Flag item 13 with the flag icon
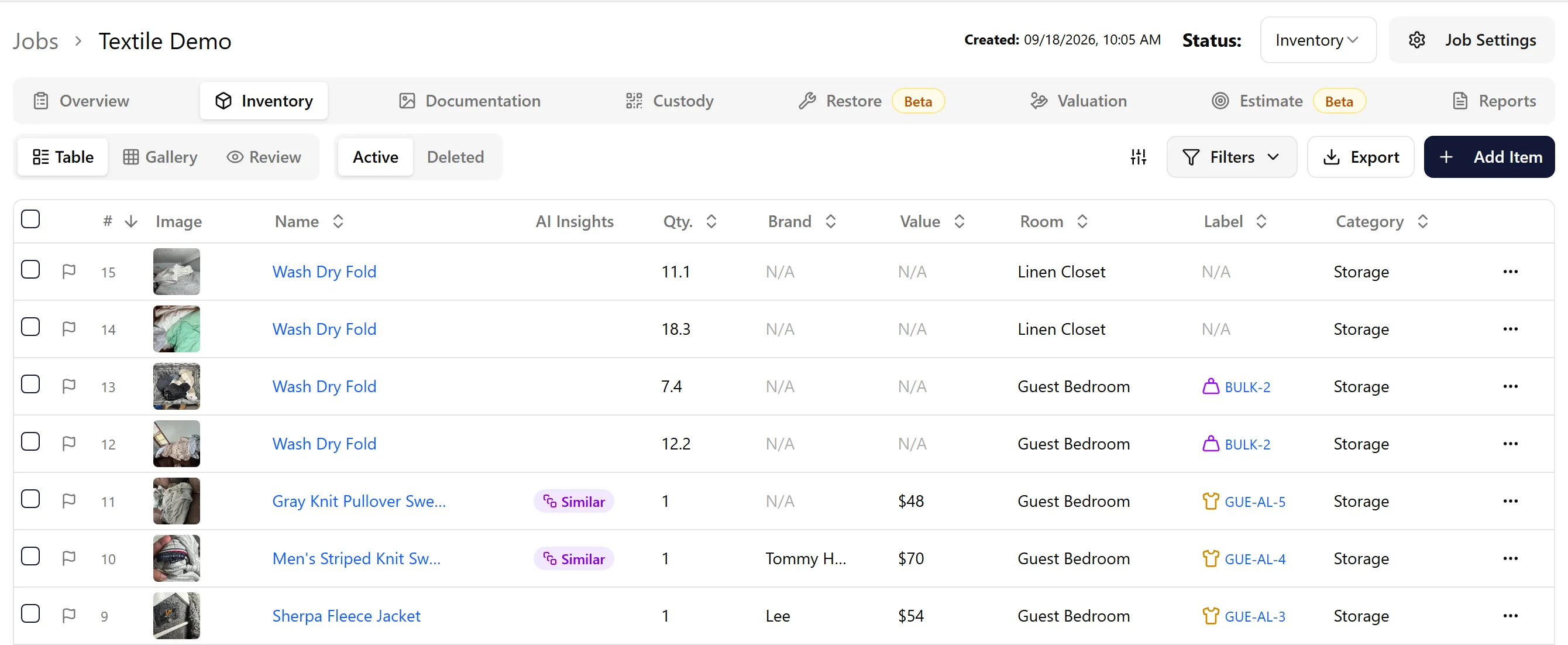Image resolution: width=1568 pixels, height=645 pixels. click(69, 386)
